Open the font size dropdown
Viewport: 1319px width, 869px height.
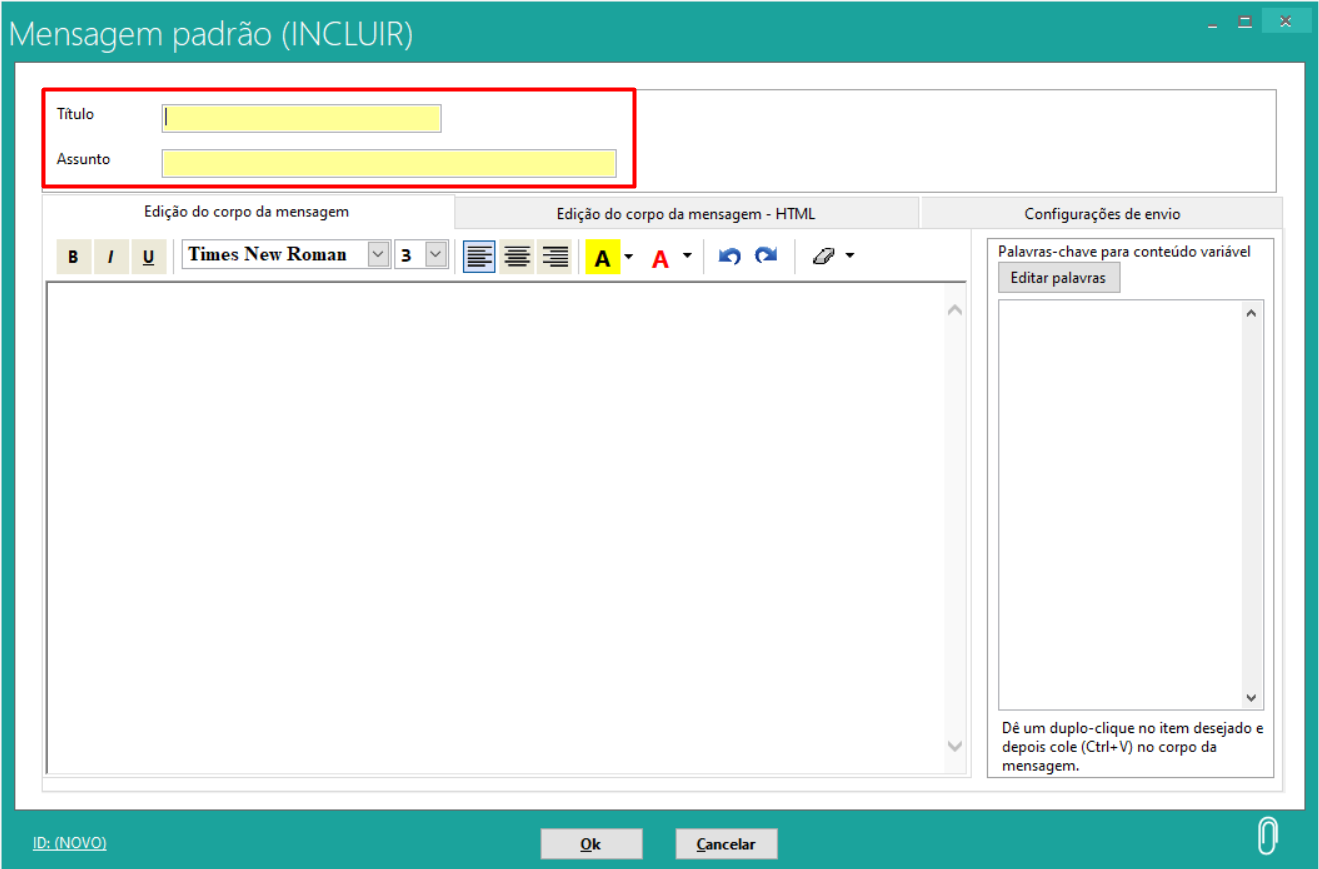click(435, 255)
